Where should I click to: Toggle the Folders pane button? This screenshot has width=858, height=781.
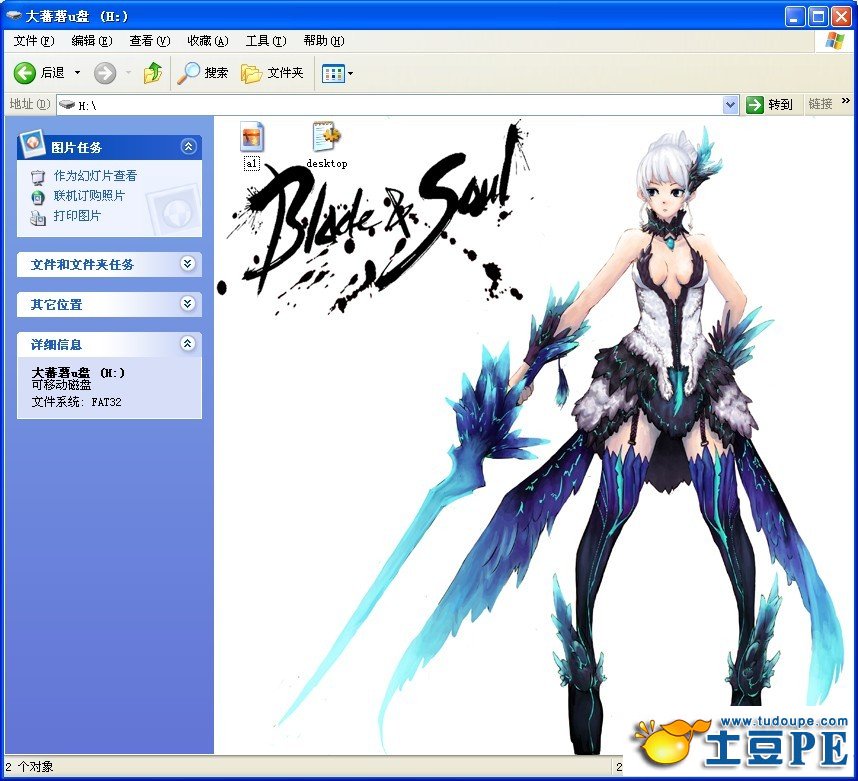[x=252, y=73]
